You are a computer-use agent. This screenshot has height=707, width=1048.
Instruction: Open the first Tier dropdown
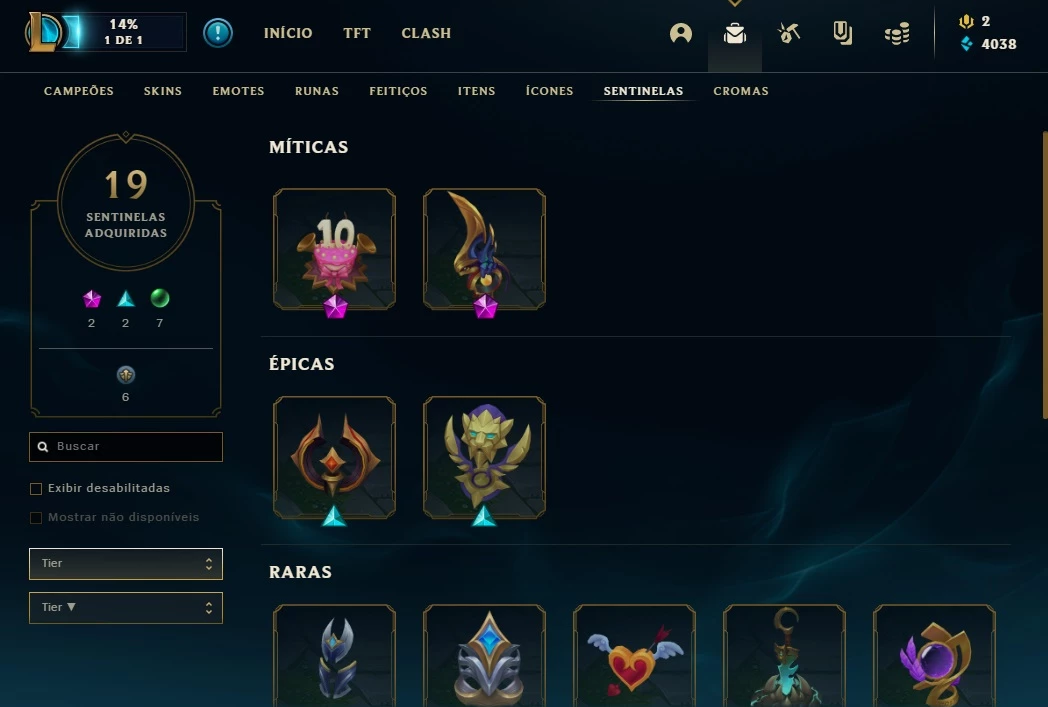(x=126, y=563)
